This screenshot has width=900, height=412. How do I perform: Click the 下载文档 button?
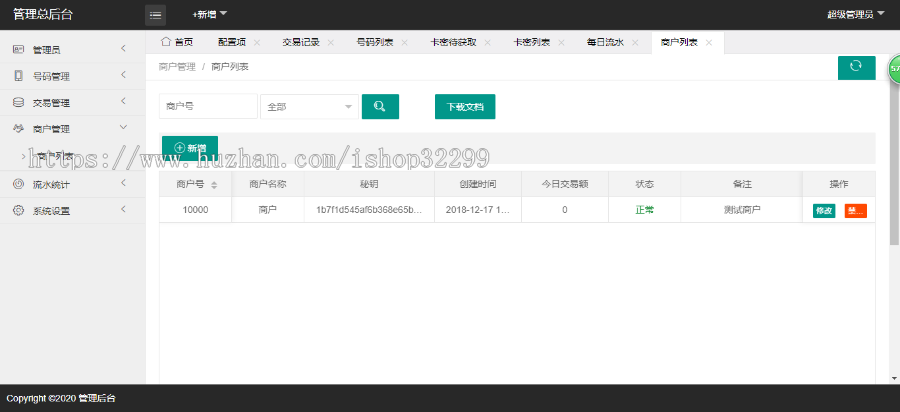(465, 107)
